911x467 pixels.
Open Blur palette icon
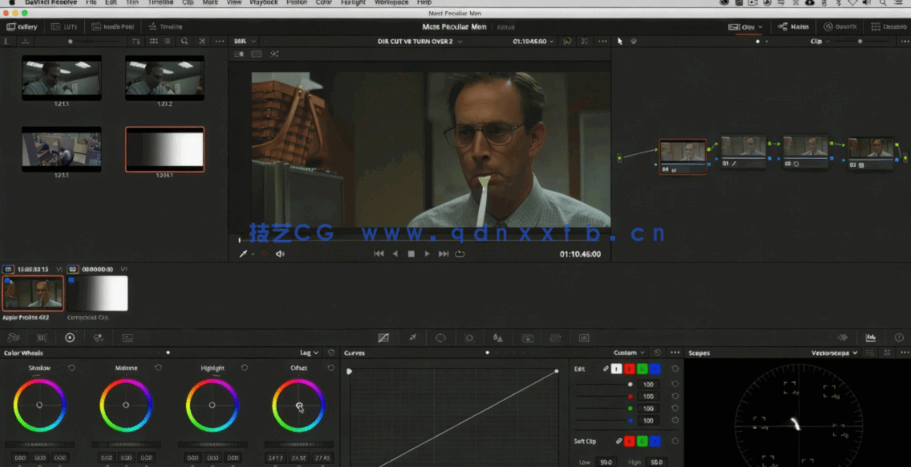(x=498, y=337)
